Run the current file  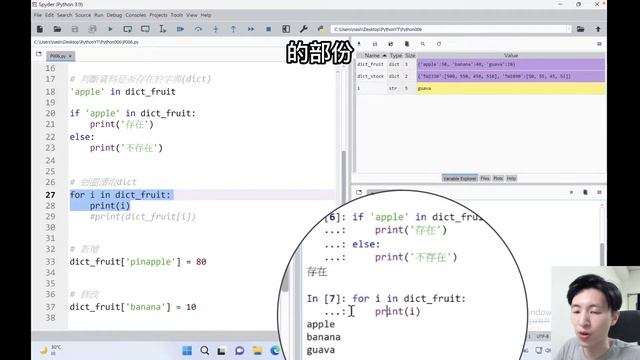click(x=110, y=29)
